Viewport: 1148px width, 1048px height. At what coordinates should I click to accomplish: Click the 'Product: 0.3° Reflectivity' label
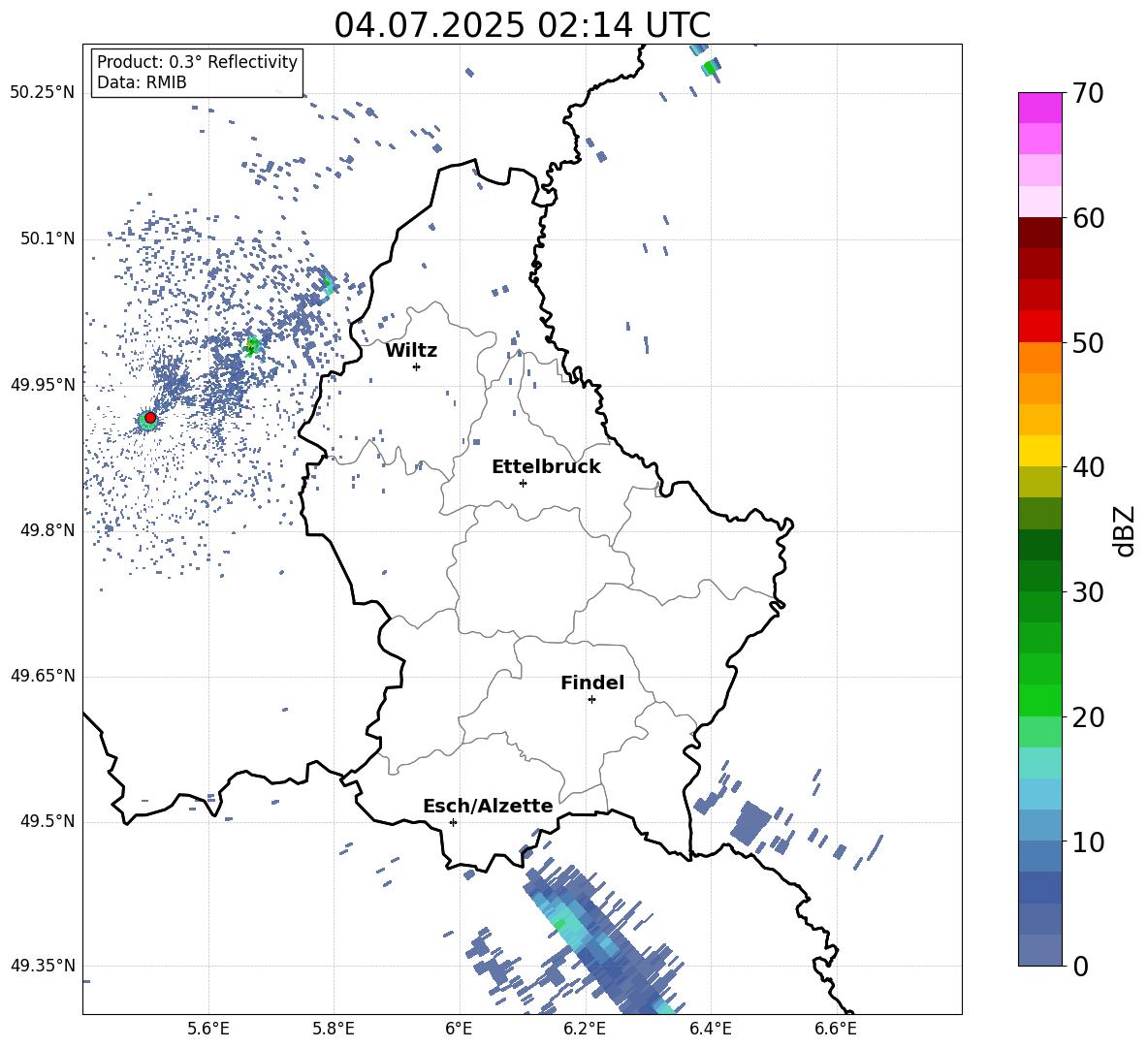point(197,61)
